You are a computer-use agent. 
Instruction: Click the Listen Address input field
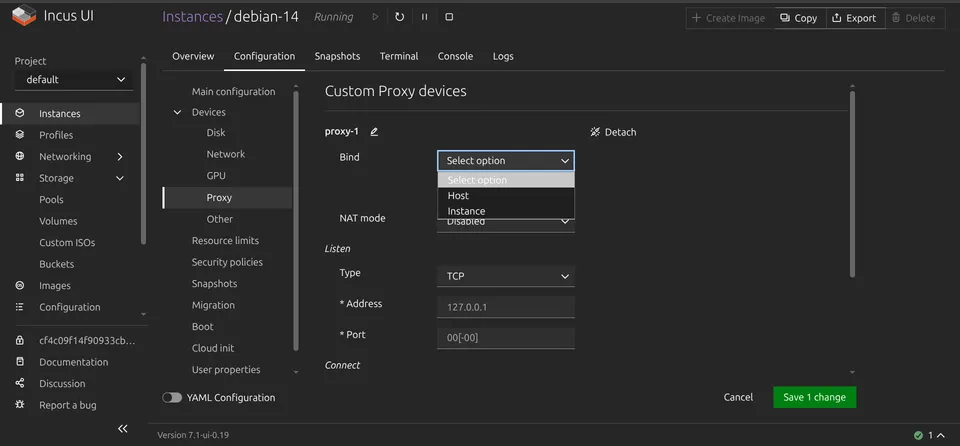pos(506,307)
